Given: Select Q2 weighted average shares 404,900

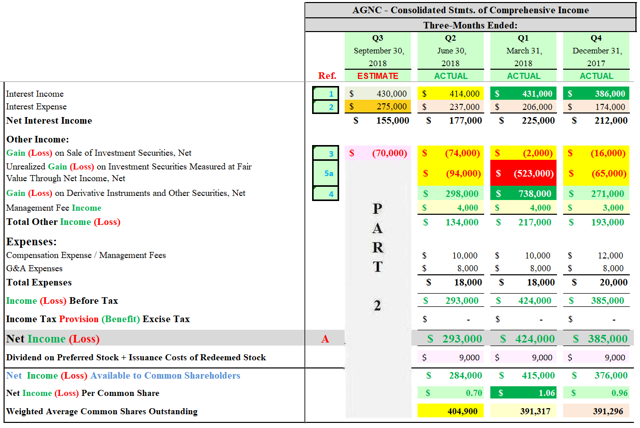Looking at the screenshot, I should coord(450,411).
